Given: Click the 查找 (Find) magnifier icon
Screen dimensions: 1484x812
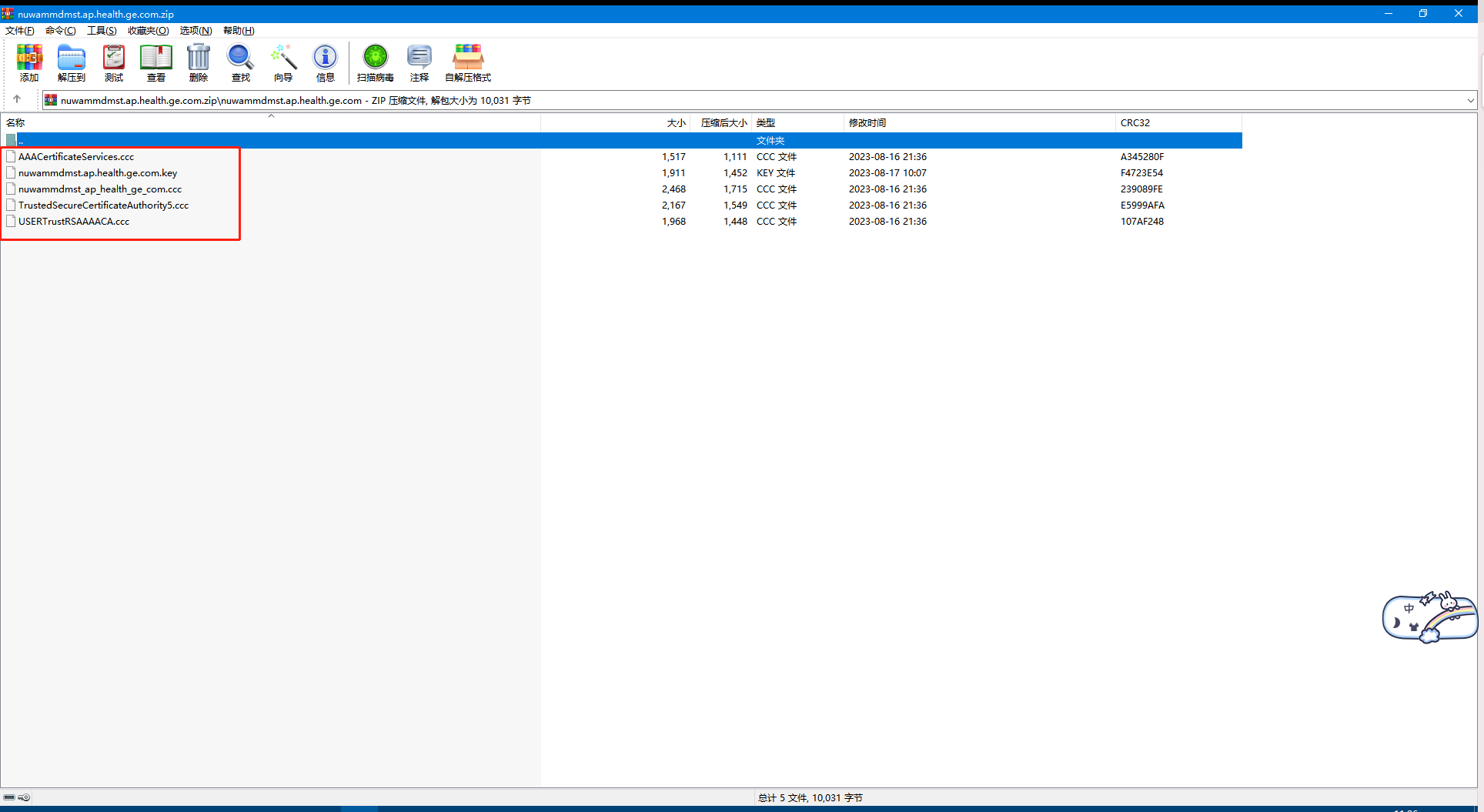Looking at the screenshot, I should [241, 62].
